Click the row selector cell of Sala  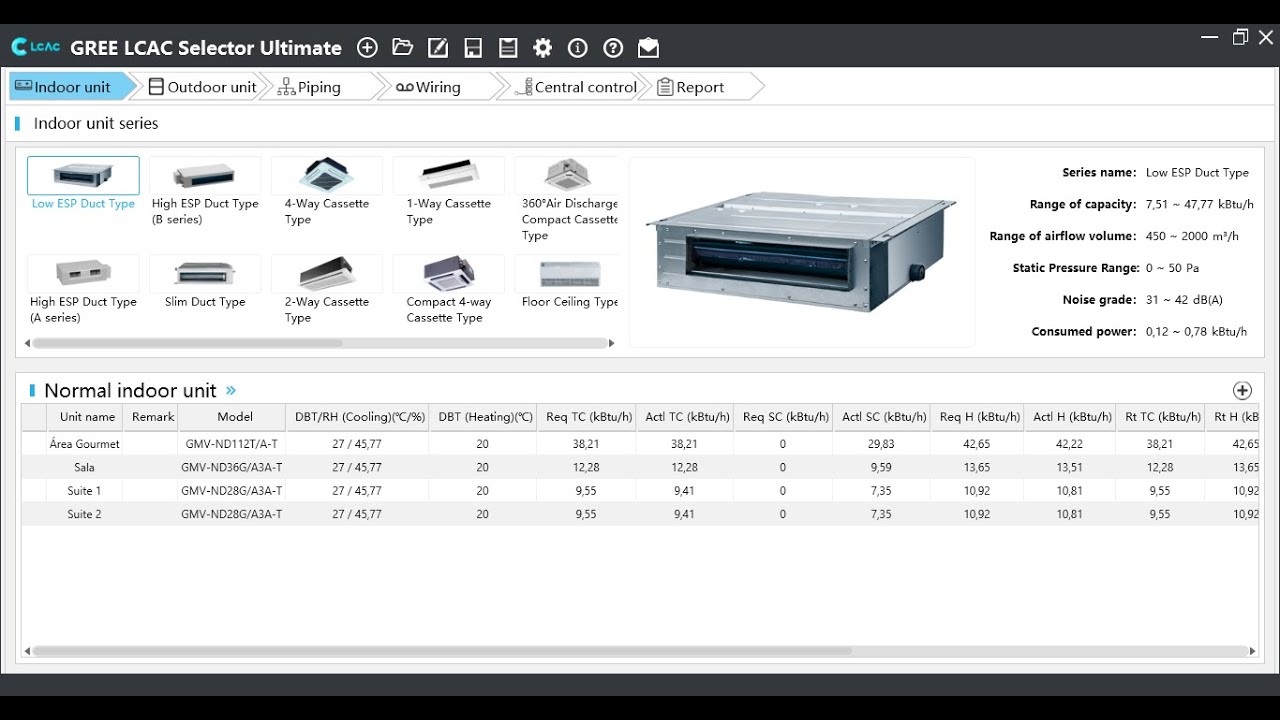(34, 467)
